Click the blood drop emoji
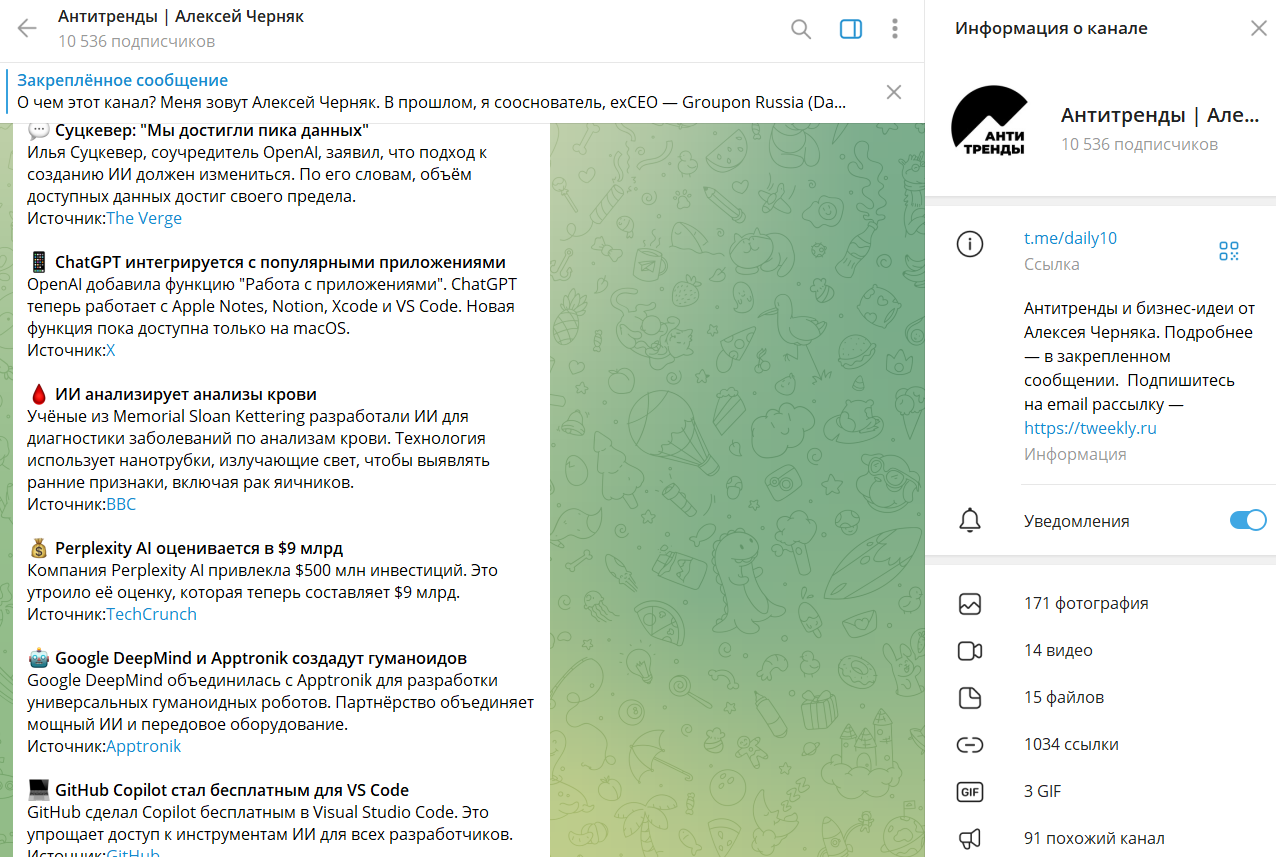Viewport: 1276px width, 857px height. 39,394
